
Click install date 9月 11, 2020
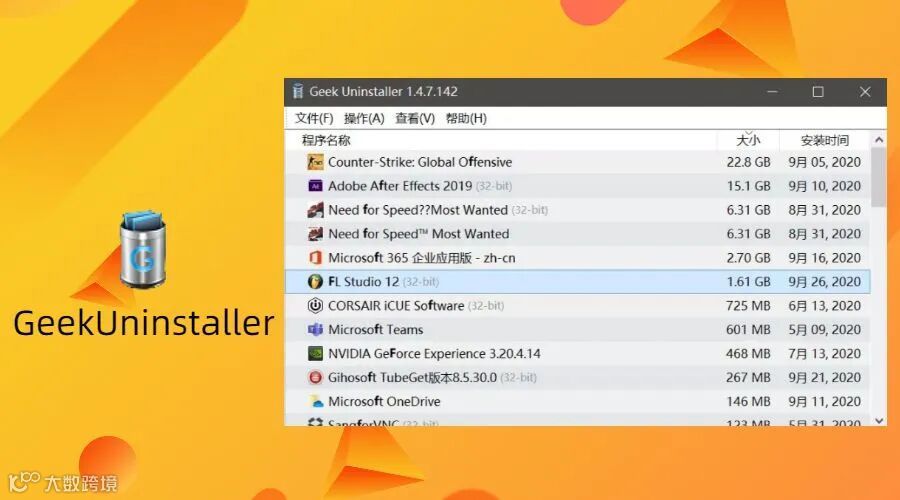coord(824,401)
